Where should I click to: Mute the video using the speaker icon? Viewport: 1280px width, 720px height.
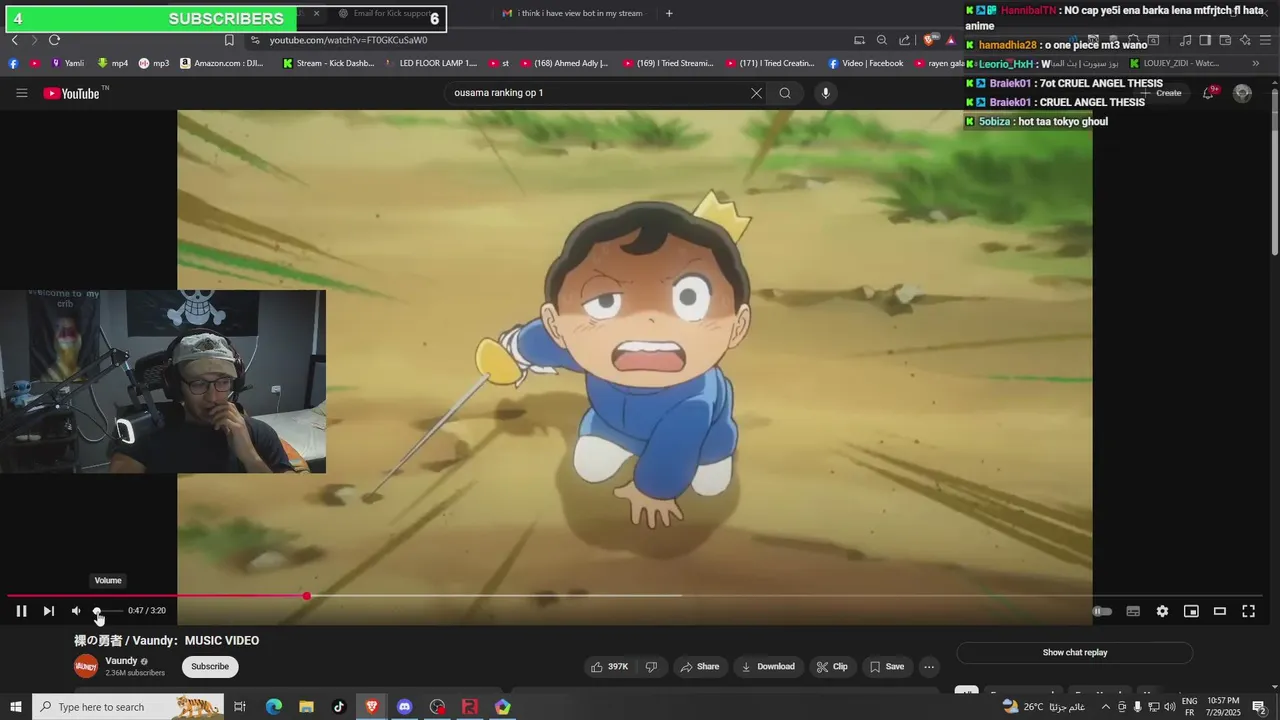(x=76, y=611)
